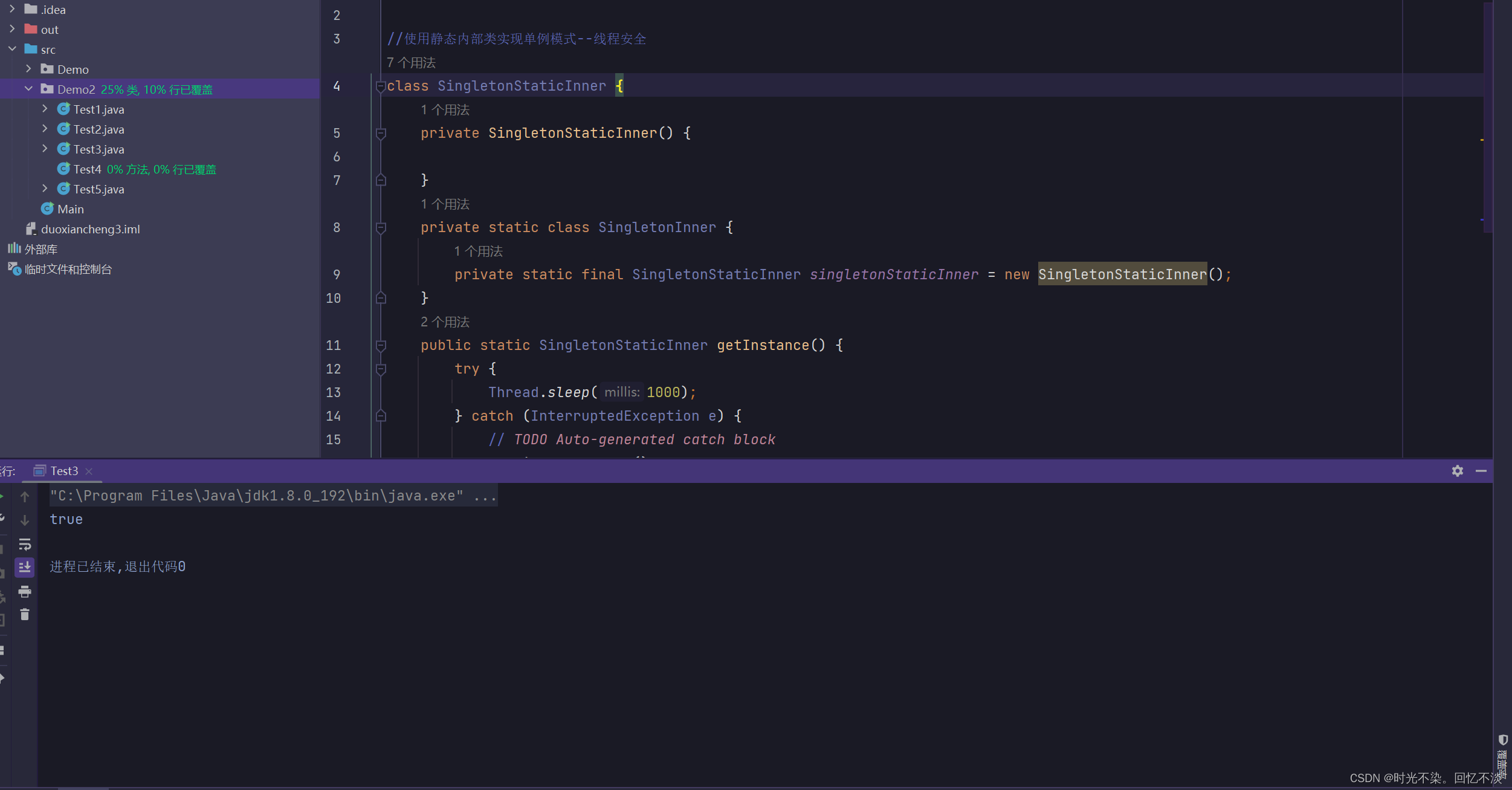This screenshot has width=1512, height=790.
Task: Click the print icon in run console
Action: click(x=25, y=591)
